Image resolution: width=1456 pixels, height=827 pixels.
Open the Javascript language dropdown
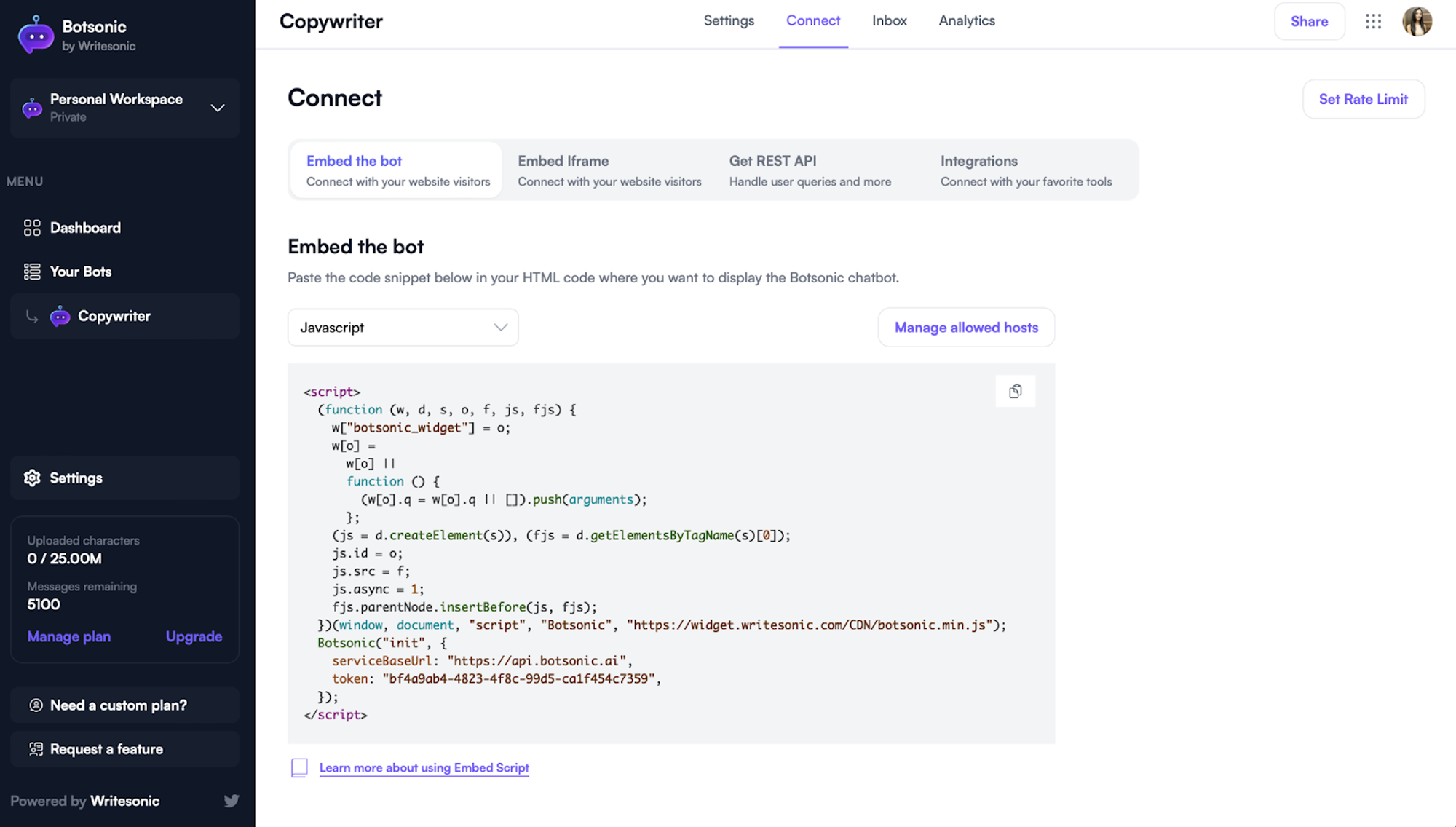pos(403,328)
